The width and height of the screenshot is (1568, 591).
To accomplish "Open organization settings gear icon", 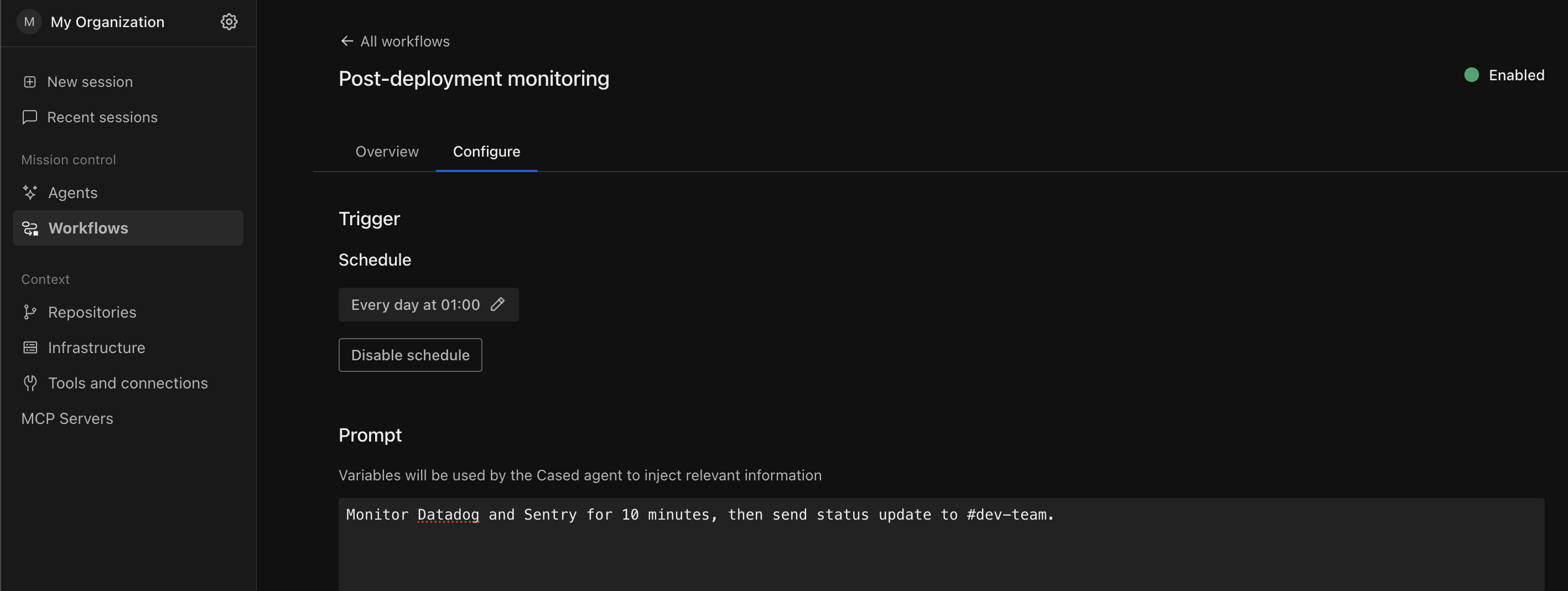I will 229,22.
